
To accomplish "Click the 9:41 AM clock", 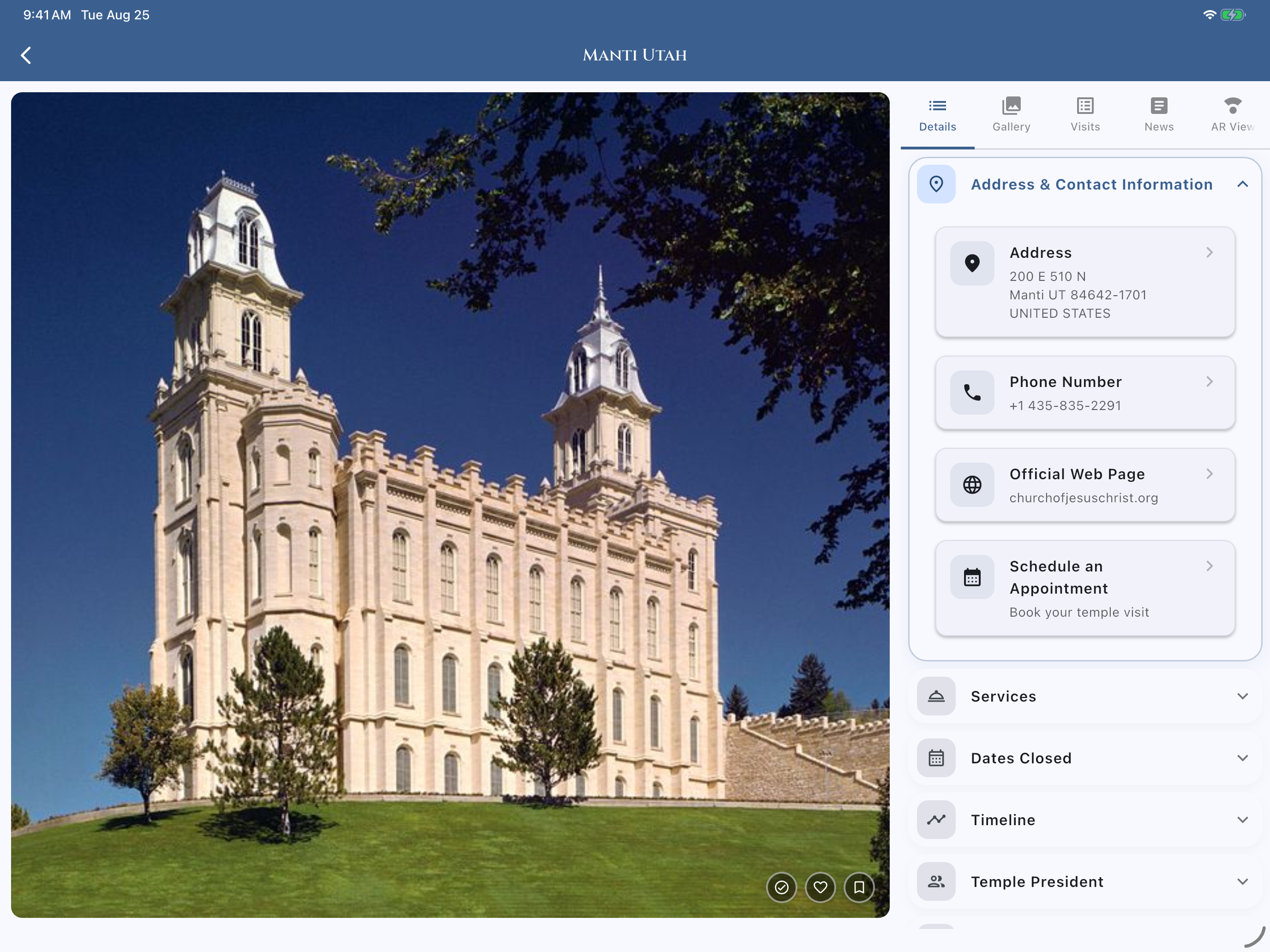I will tap(47, 15).
